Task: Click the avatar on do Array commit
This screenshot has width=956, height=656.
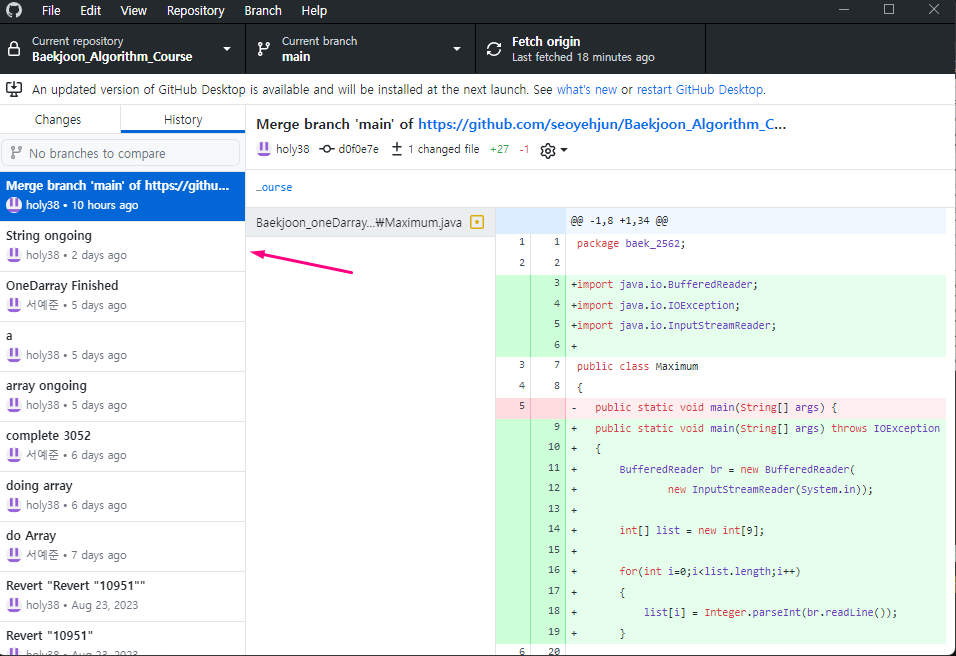Action: (x=13, y=555)
